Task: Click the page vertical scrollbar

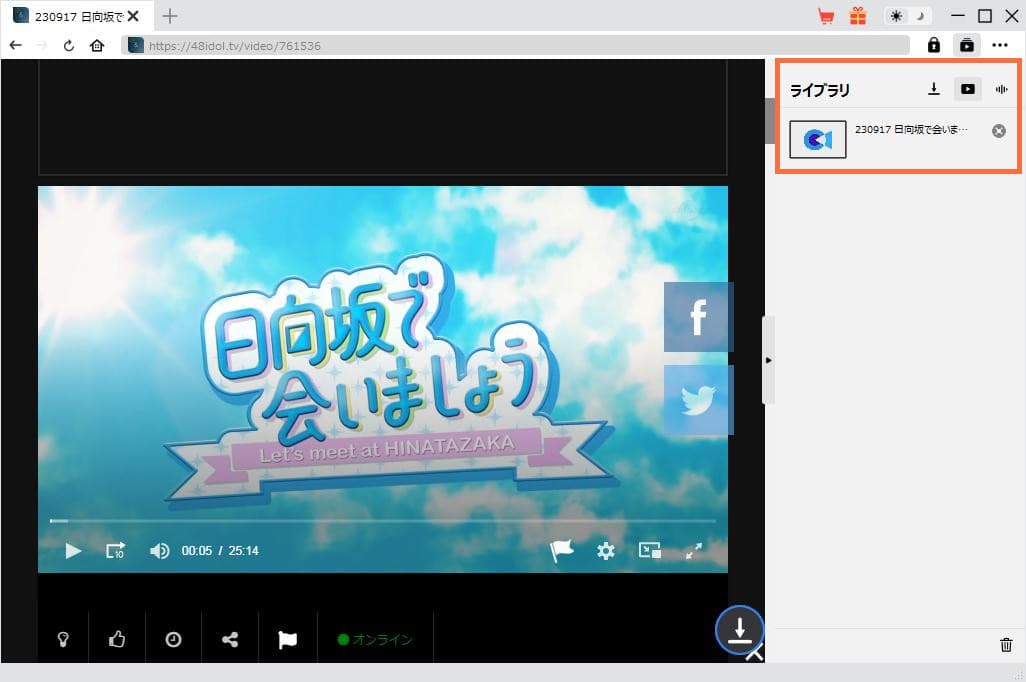Action: point(770,121)
